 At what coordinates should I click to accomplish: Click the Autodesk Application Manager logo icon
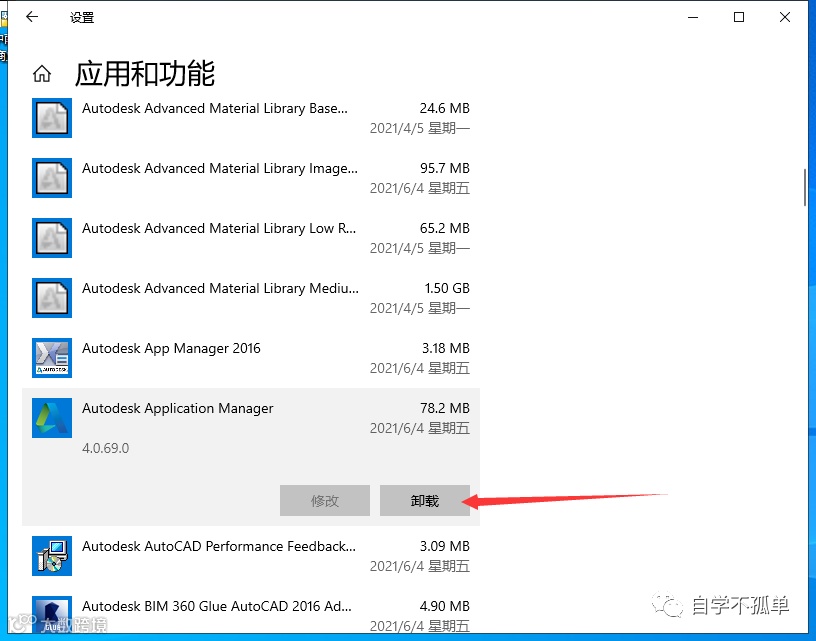coord(52,418)
